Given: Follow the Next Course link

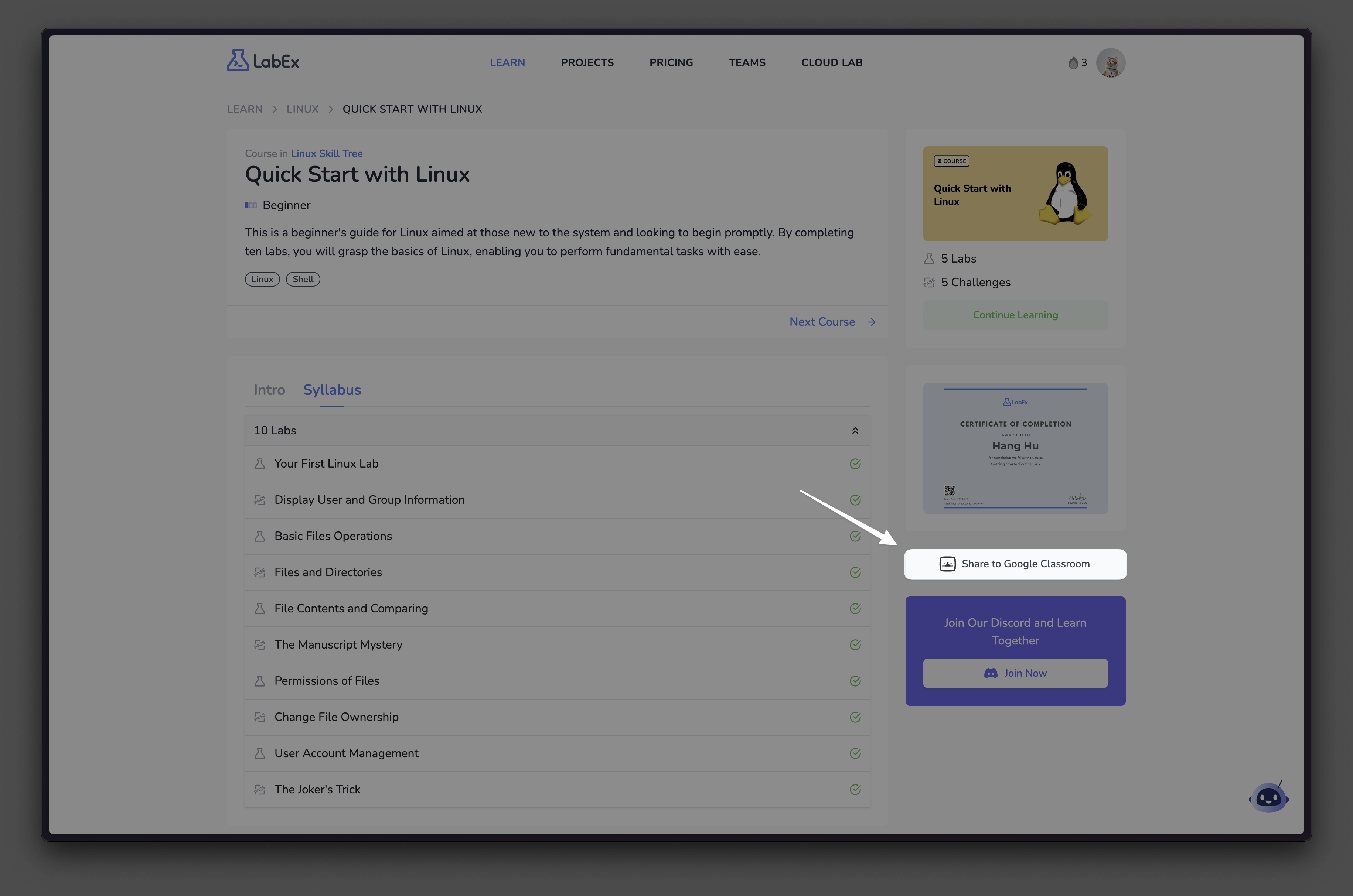Looking at the screenshot, I should [x=822, y=322].
